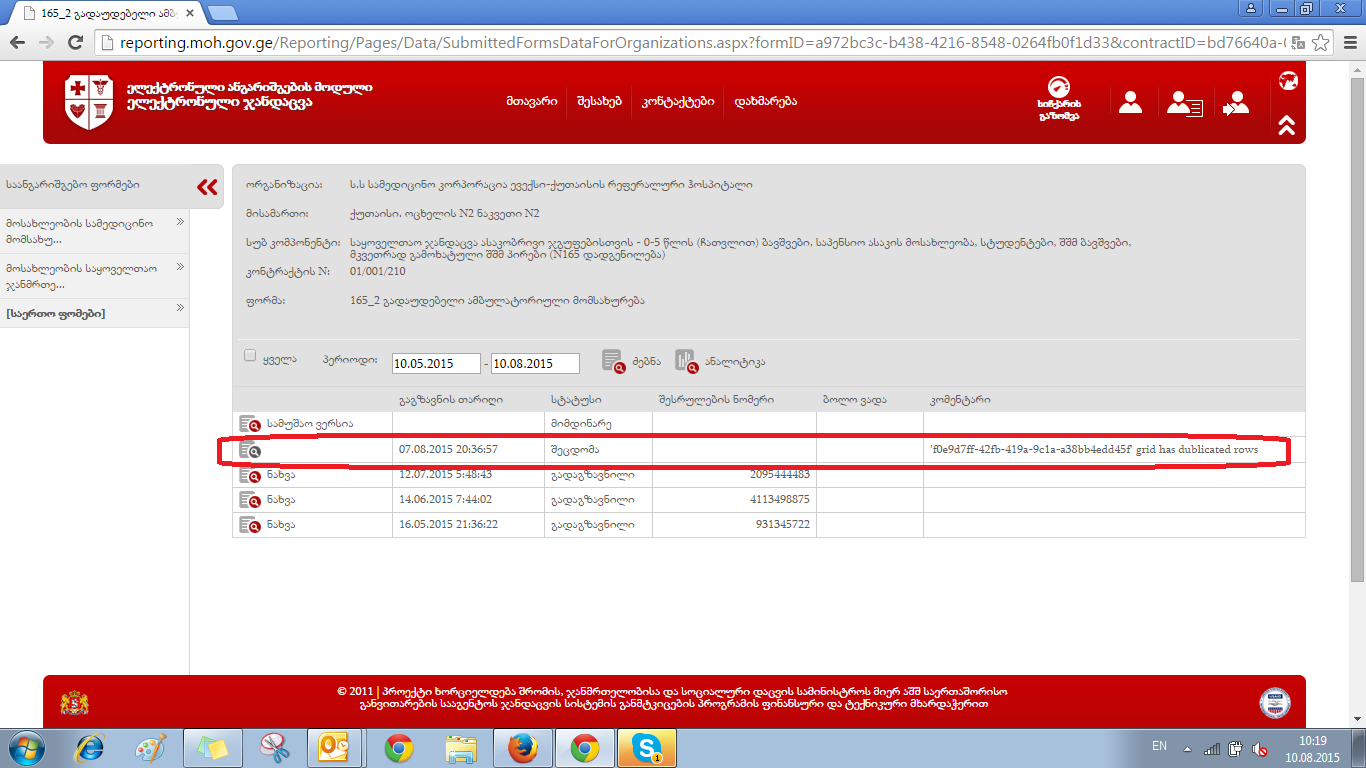
Task: Launch Skype from the taskbar
Action: coord(646,747)
